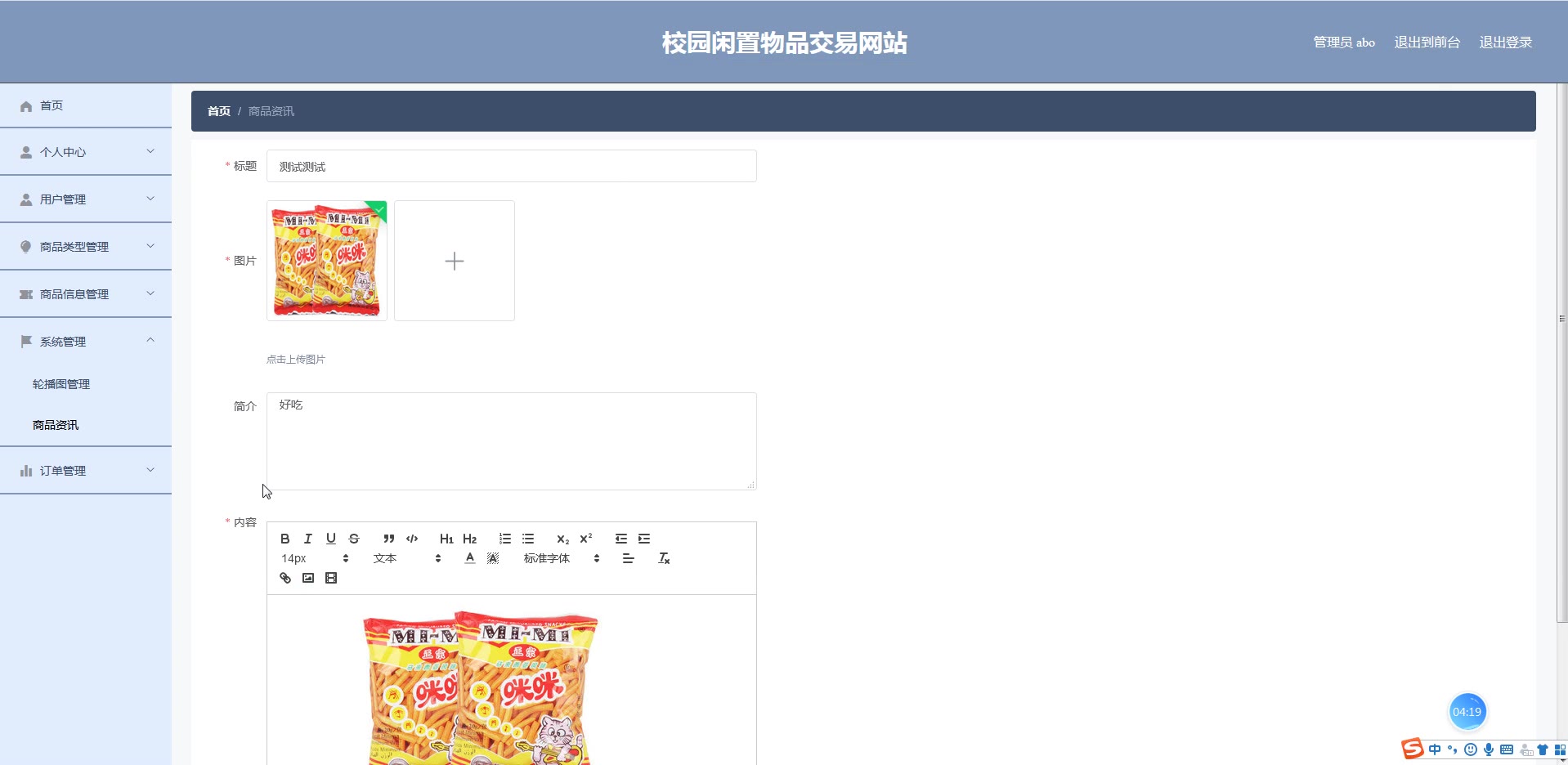Click the plus box to upload image
This screenshot has height=765, width=1568.
pos(455,261)
